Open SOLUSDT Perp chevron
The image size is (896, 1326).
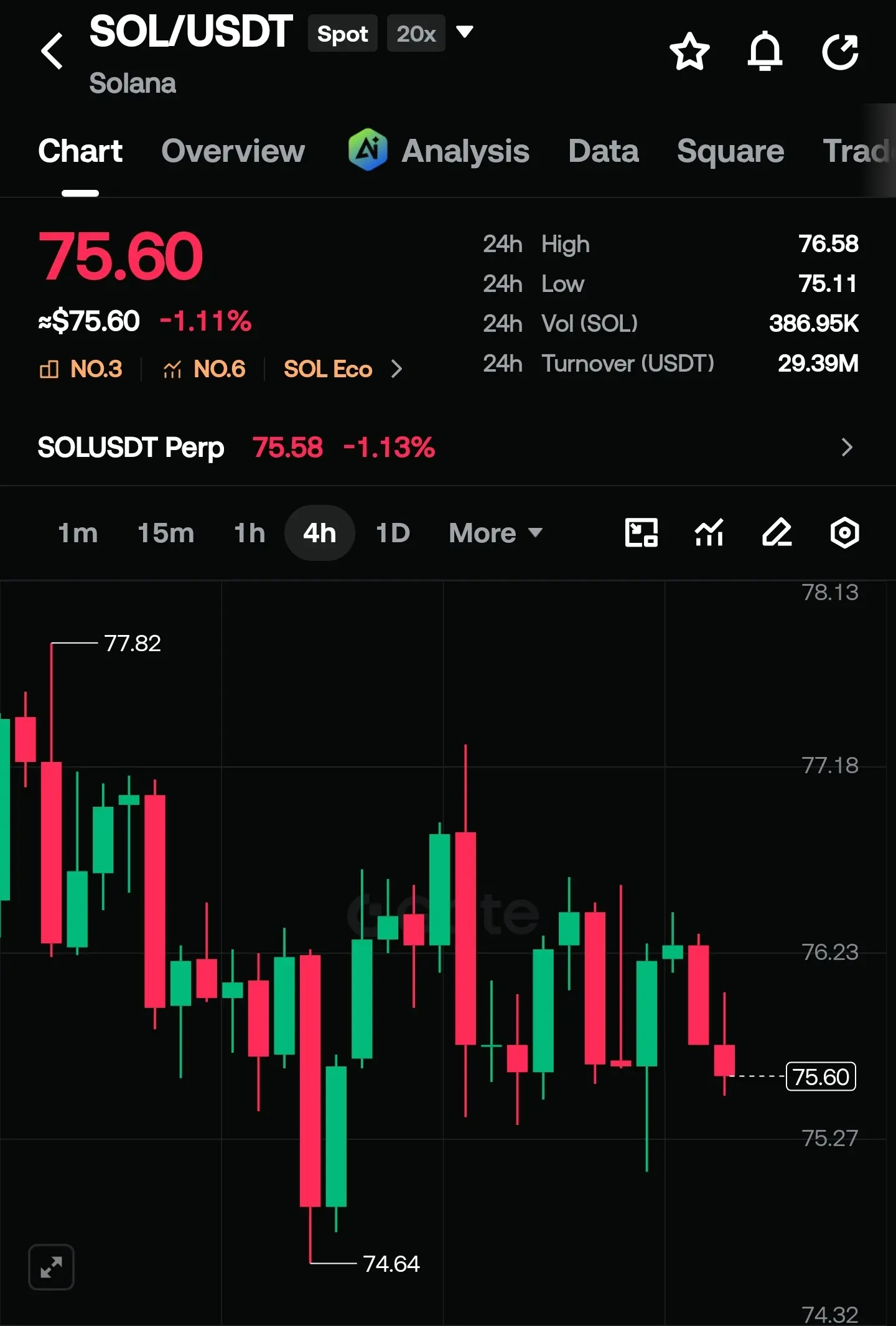(x=847, y=447)
